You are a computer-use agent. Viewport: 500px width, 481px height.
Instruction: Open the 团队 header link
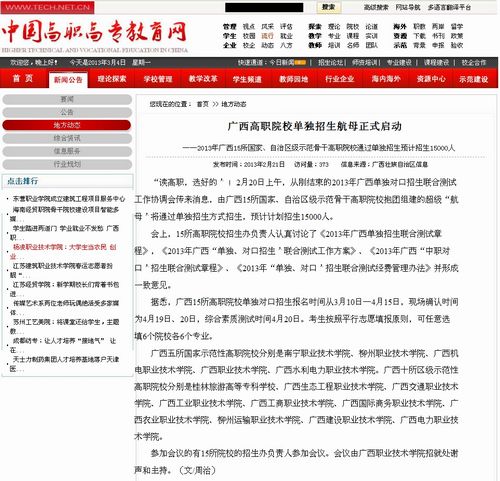pos(371,45)
